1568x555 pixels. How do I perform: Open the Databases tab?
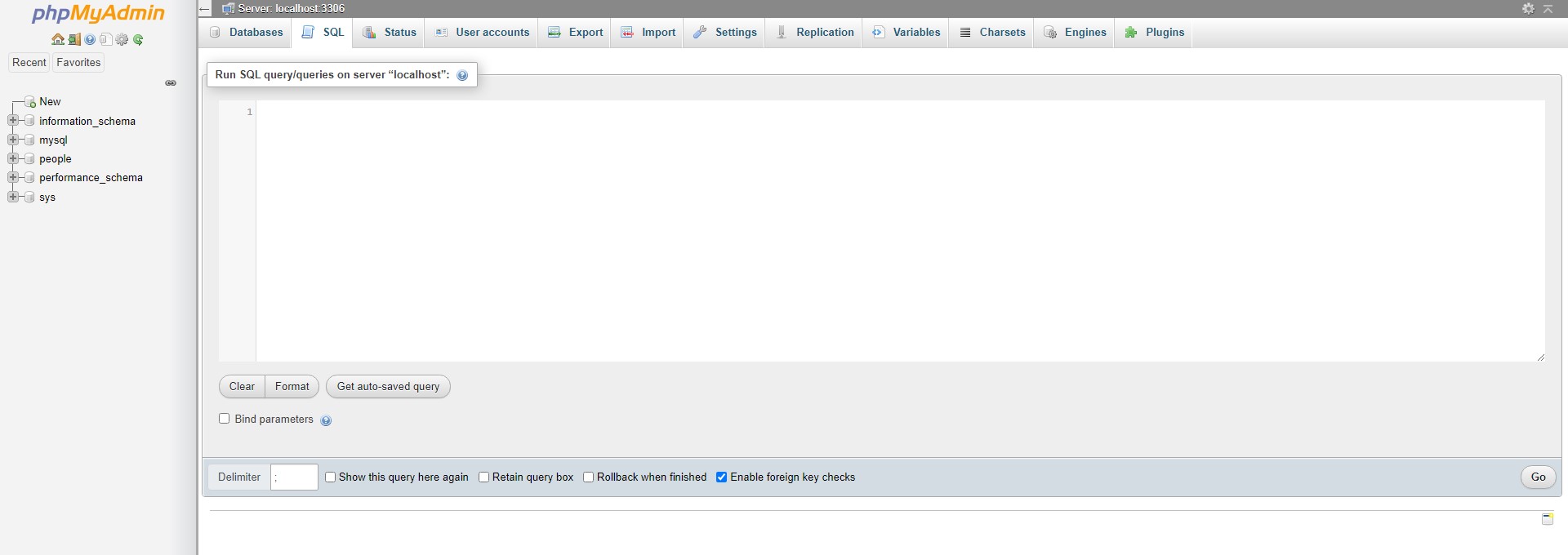coord(246,33)
